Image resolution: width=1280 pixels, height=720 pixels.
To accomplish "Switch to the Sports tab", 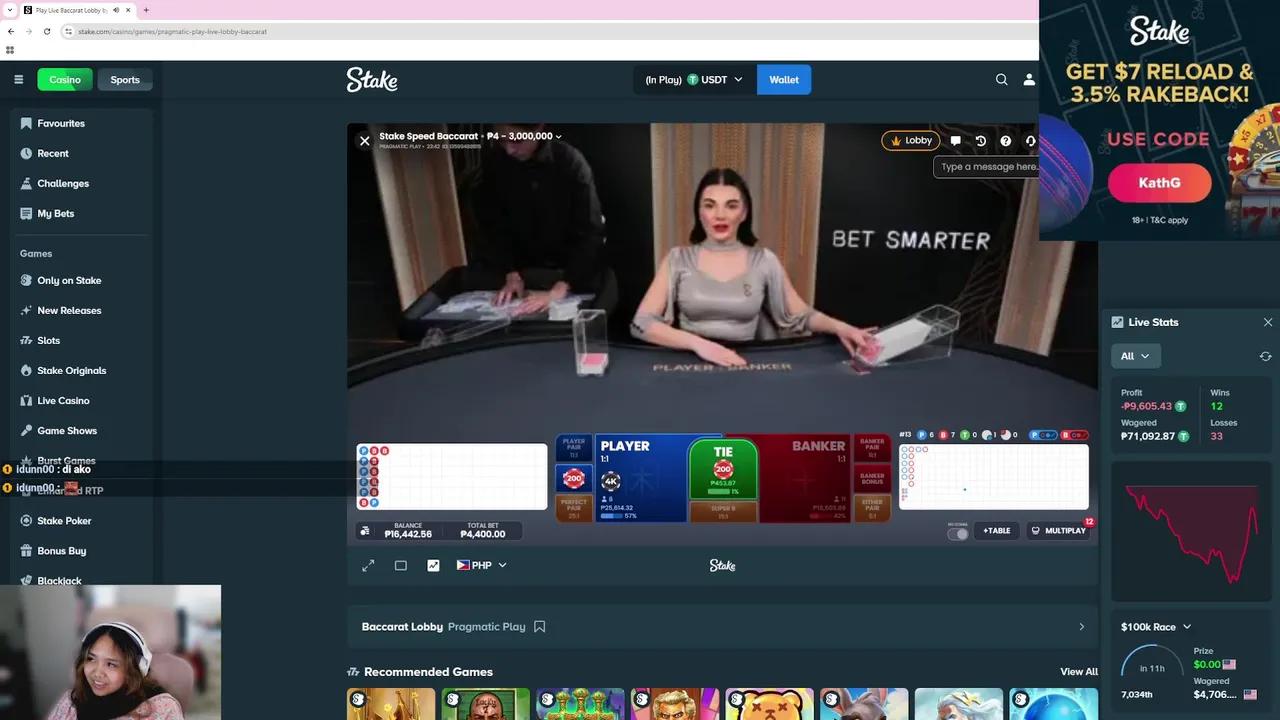I will click(124, 79).
